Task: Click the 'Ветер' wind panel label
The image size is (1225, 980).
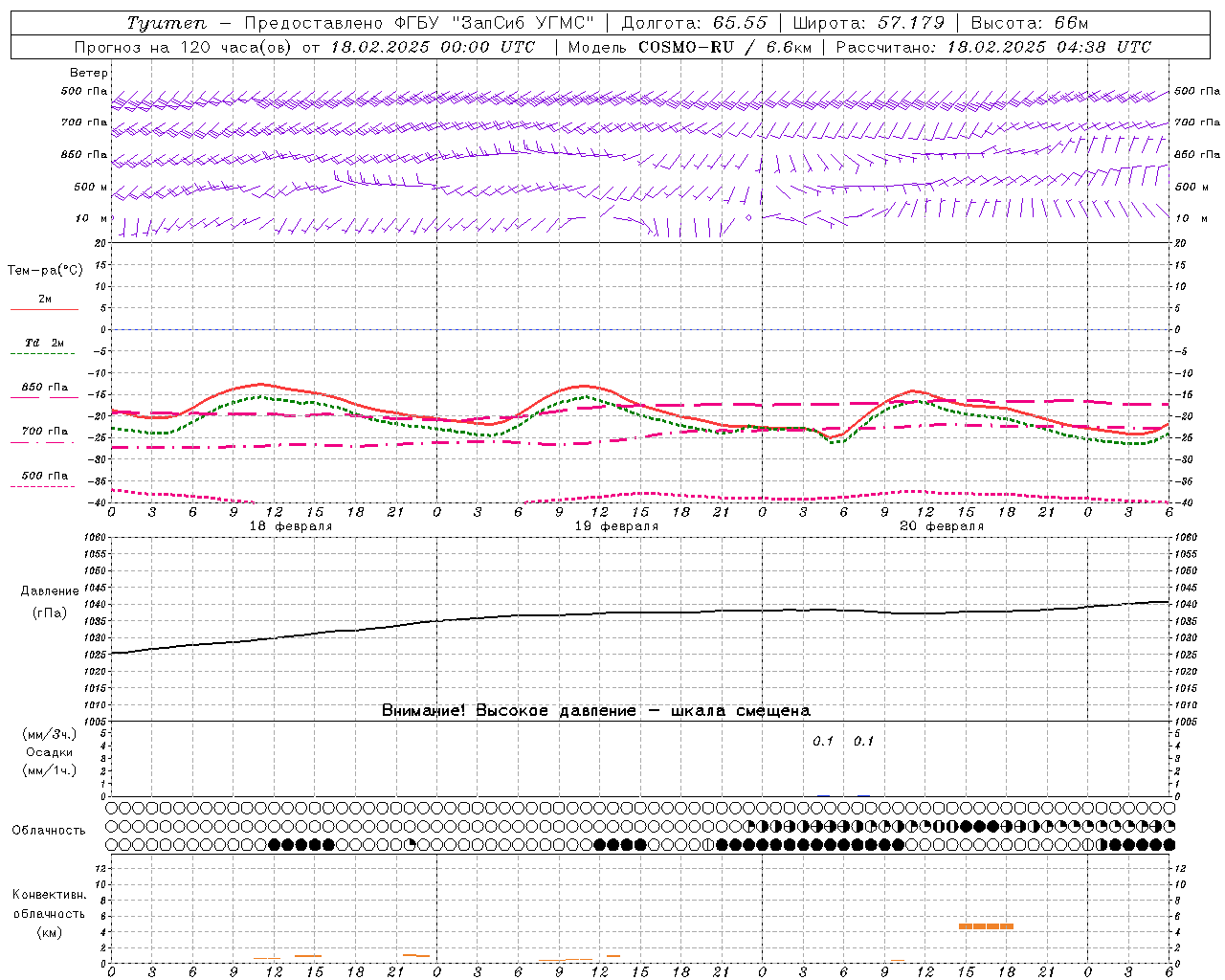Action: pyautogui.click(x=89, y=73)
